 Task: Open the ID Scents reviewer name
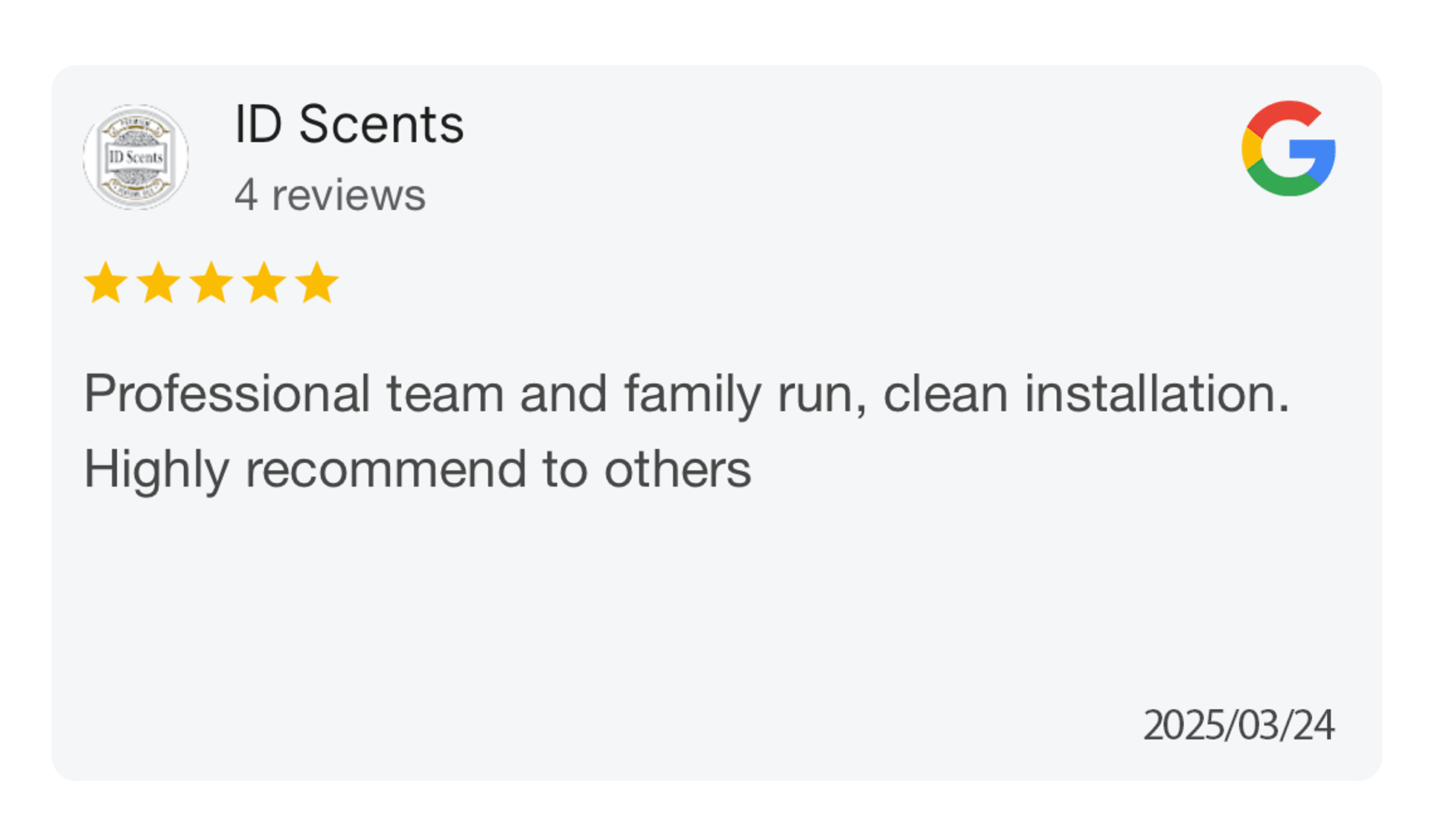[x=349, y=124]
